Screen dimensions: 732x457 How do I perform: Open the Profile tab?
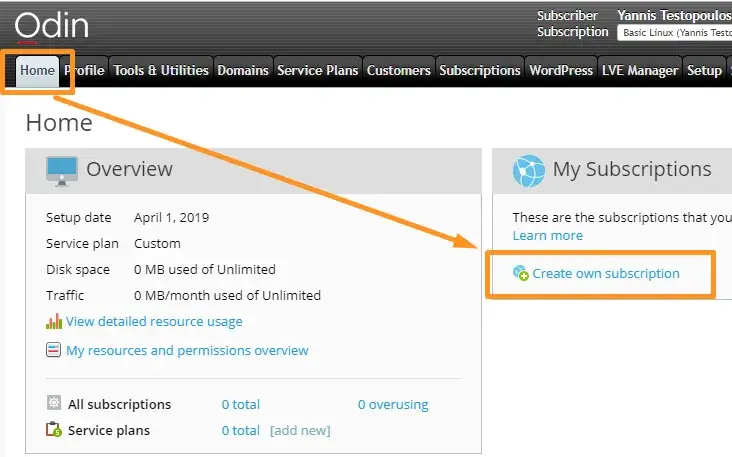(x=84, y=71)
